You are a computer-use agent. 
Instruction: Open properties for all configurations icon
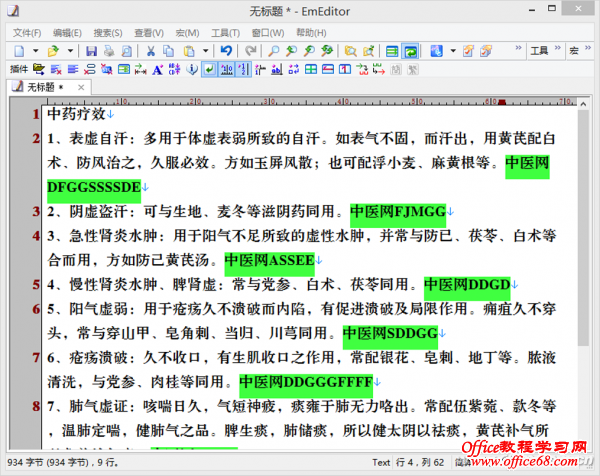pos(486,51)
